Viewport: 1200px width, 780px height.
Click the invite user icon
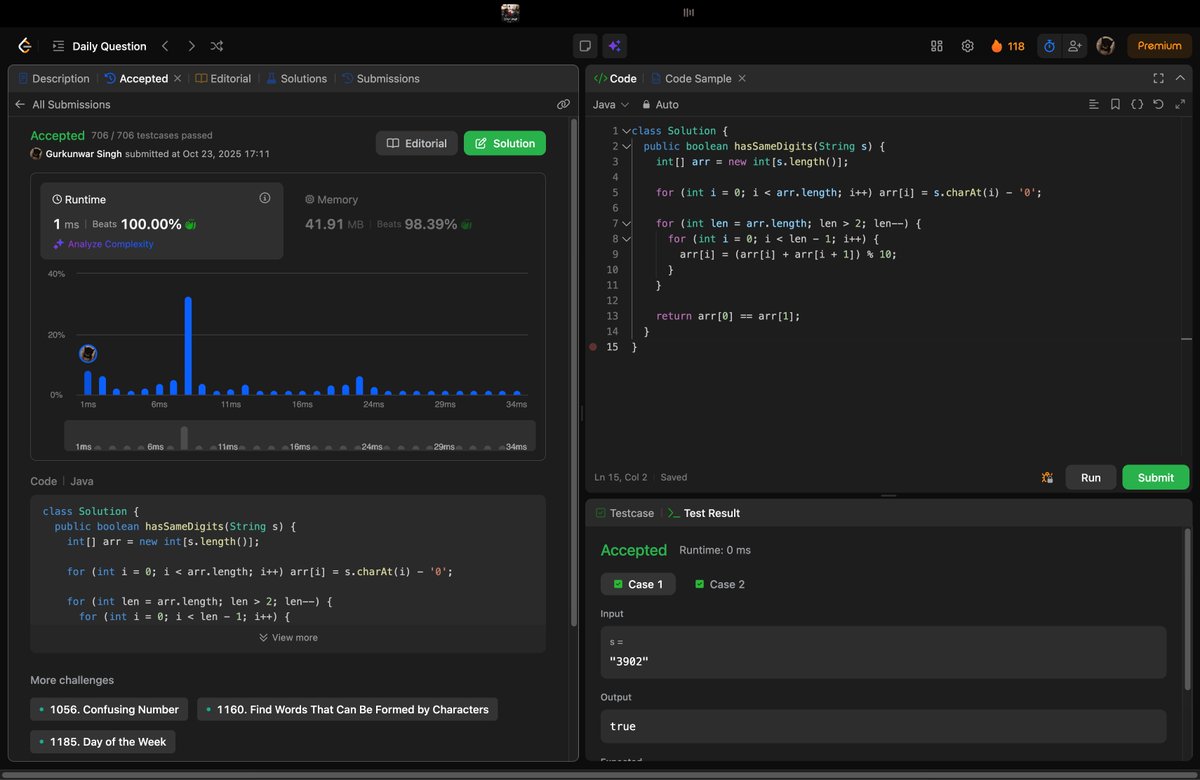(x=1075, y=46)
